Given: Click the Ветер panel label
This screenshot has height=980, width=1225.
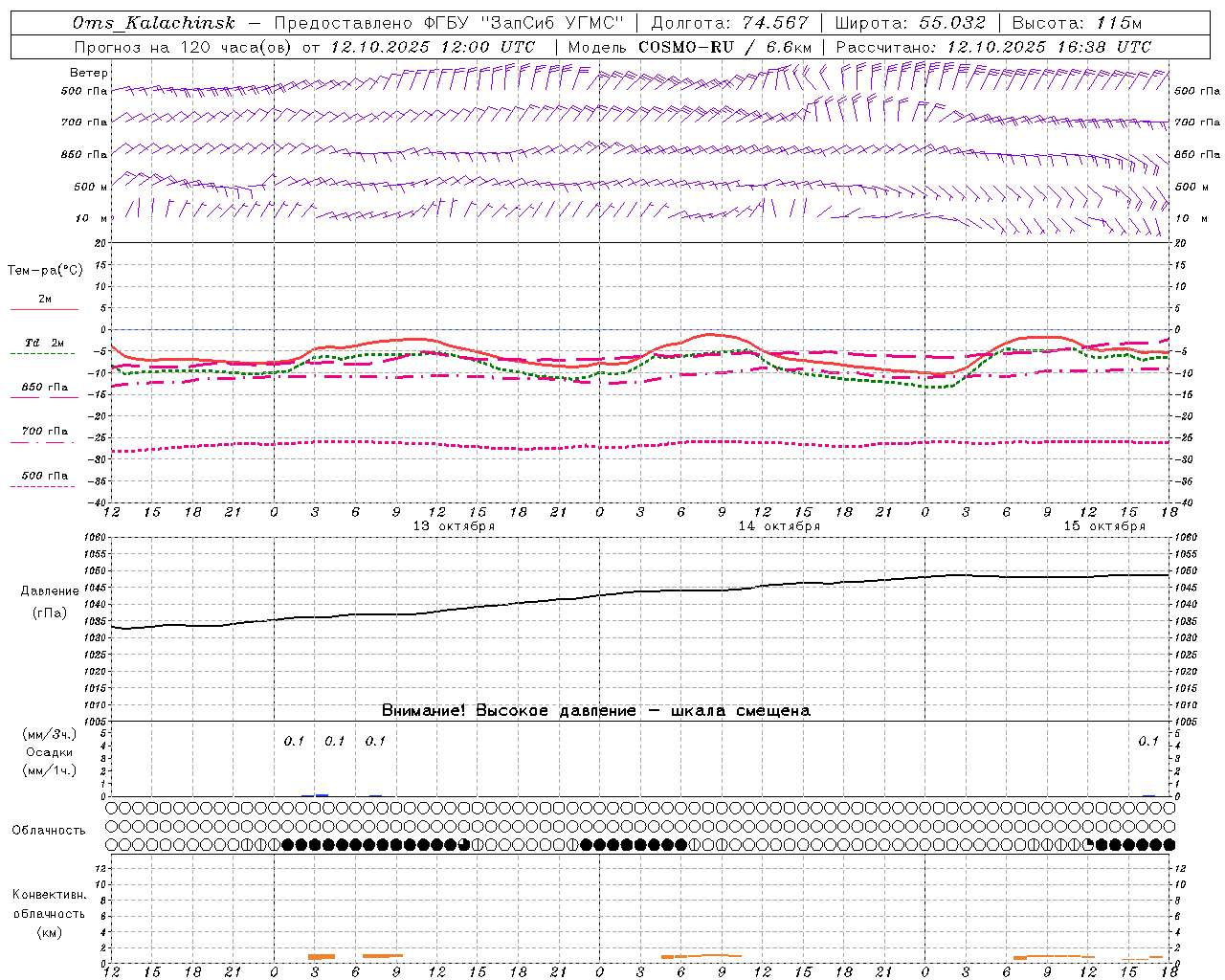Looking at the screenshot, I should (x=89, y=73).
